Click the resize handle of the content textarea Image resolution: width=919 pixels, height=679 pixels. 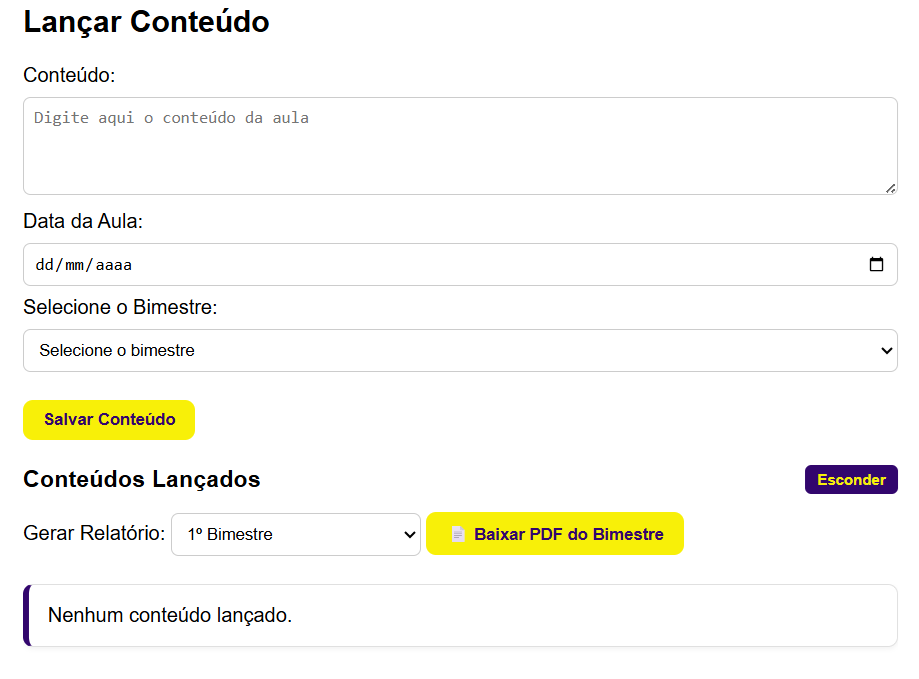pos(890,186)
